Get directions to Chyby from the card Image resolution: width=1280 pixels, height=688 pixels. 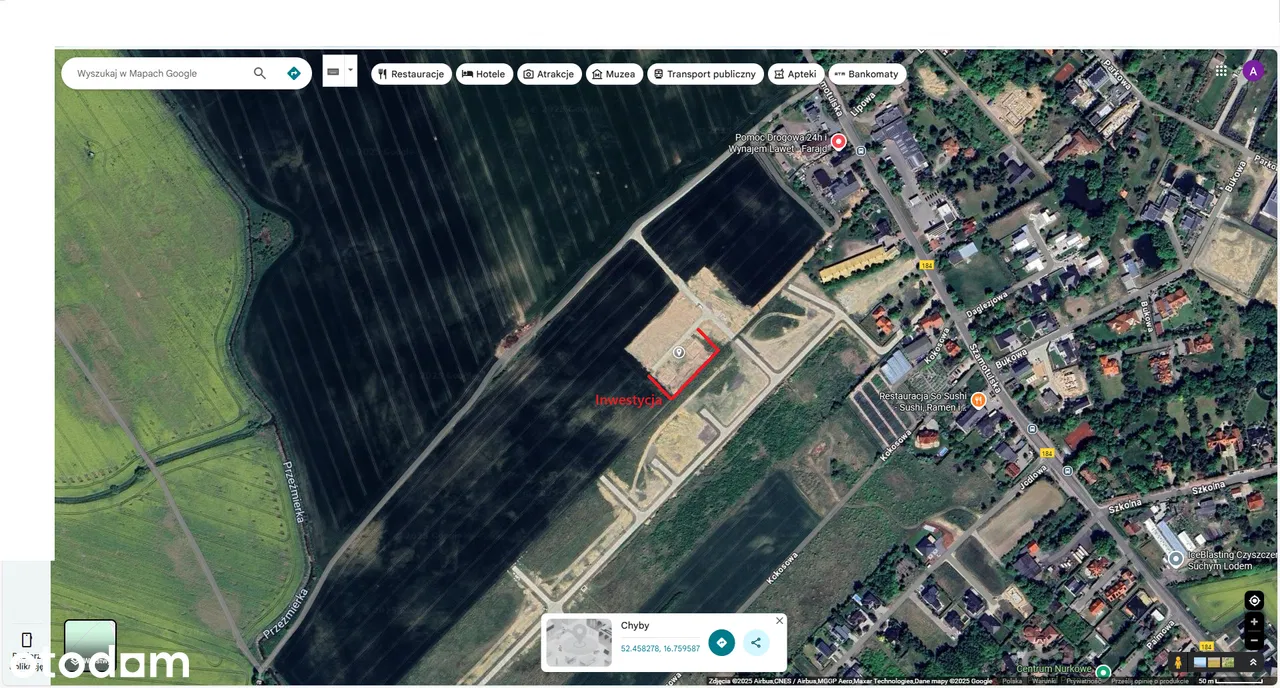tap(721, 643)
